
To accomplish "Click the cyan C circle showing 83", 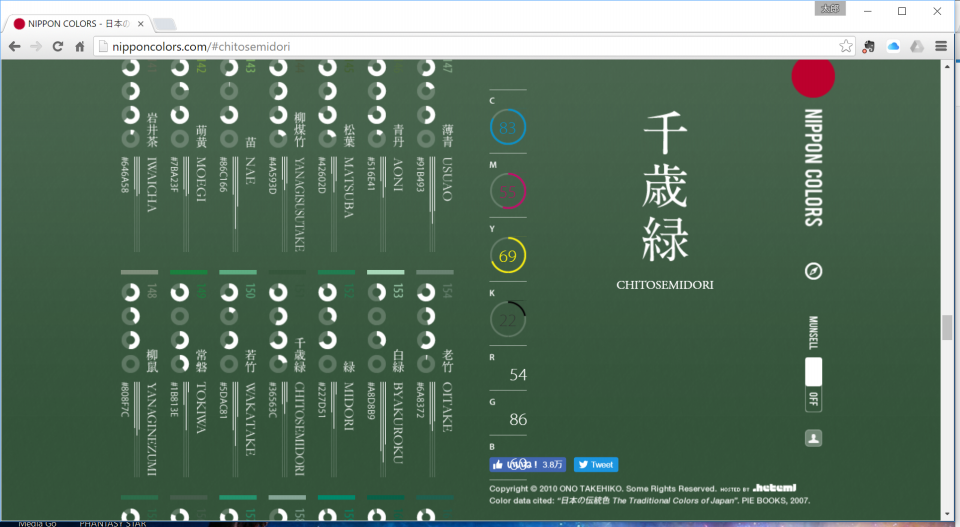I will [508, 127].
